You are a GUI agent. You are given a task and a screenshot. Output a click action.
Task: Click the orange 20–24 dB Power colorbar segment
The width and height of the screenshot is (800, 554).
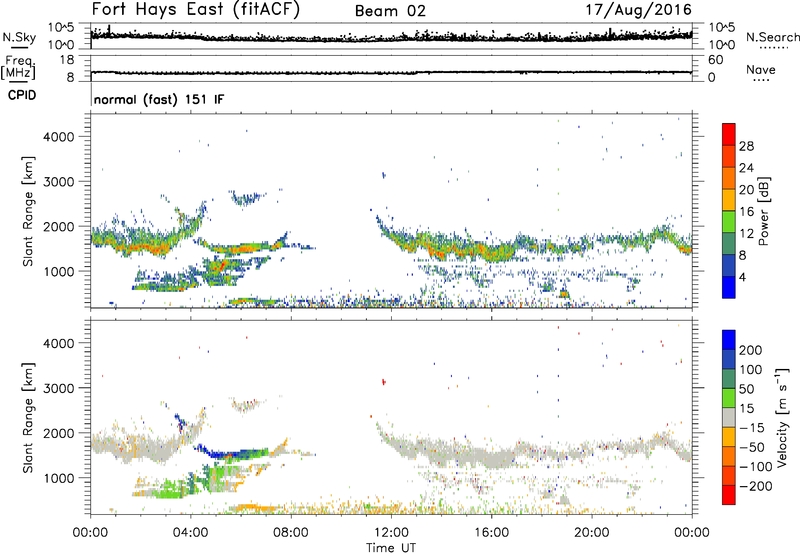(729, 178)
